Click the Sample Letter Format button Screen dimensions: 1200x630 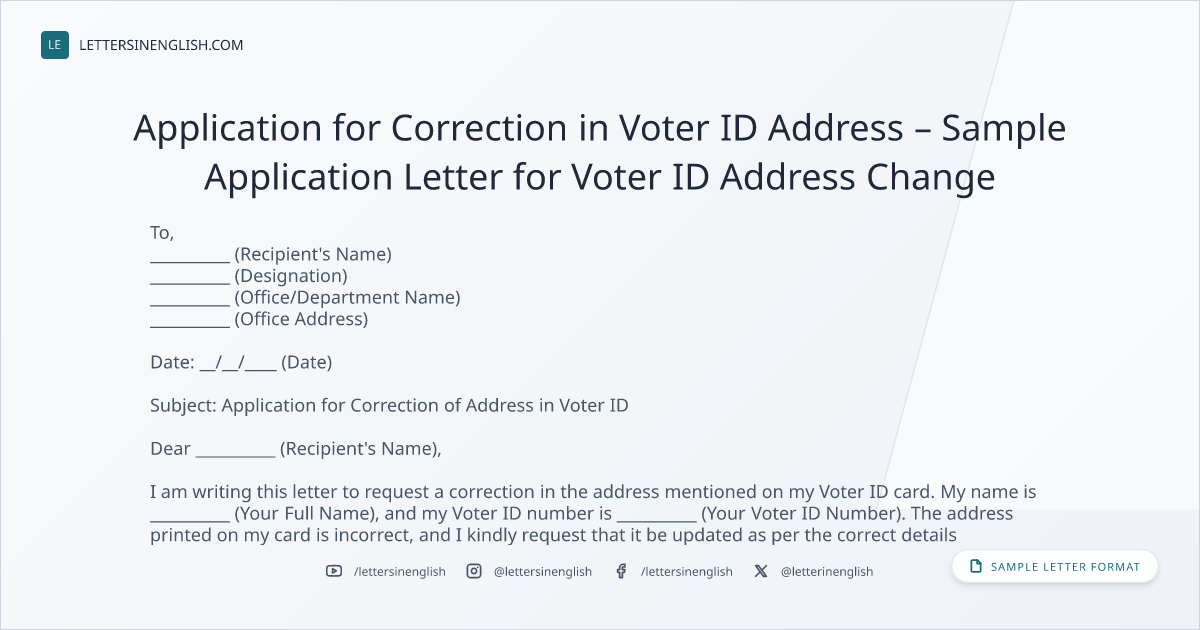tap(1055, 567)
